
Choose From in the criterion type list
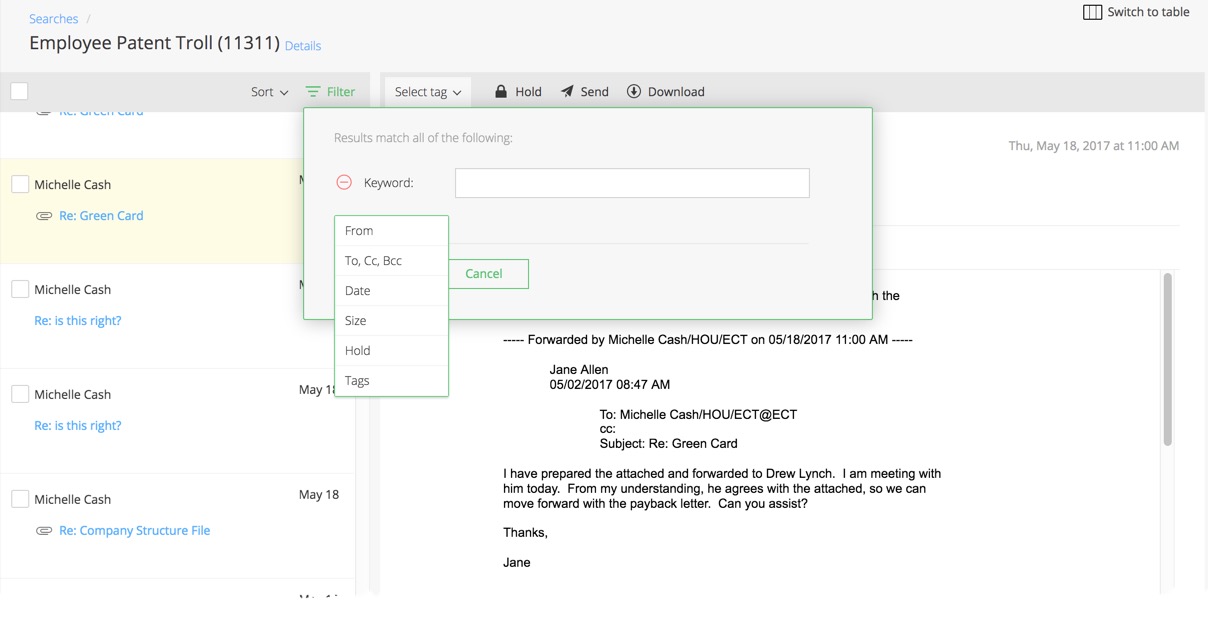tap(391, 230)
